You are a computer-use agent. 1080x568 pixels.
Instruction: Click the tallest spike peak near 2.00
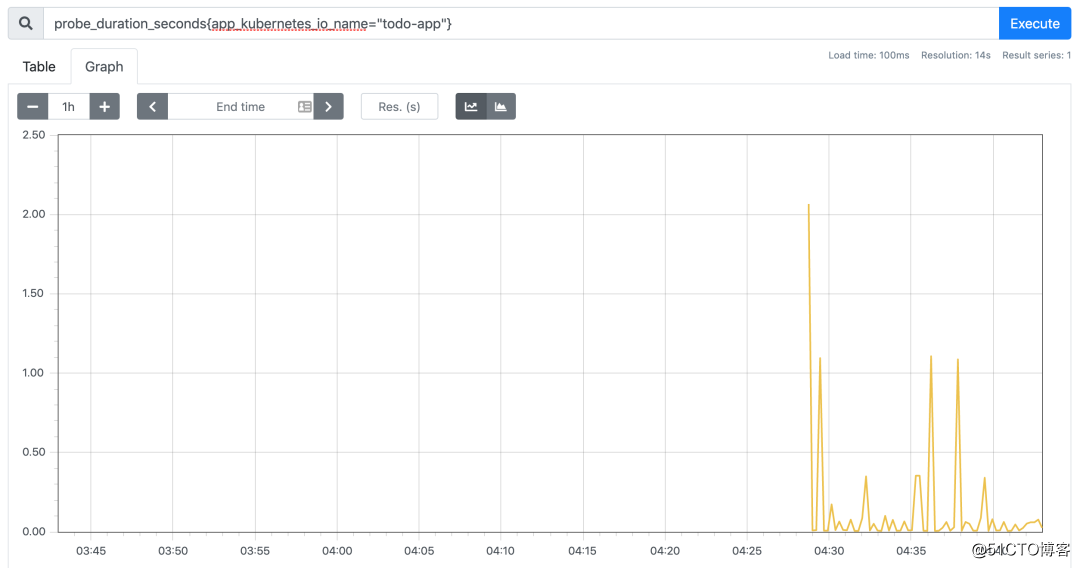[809, 205]
